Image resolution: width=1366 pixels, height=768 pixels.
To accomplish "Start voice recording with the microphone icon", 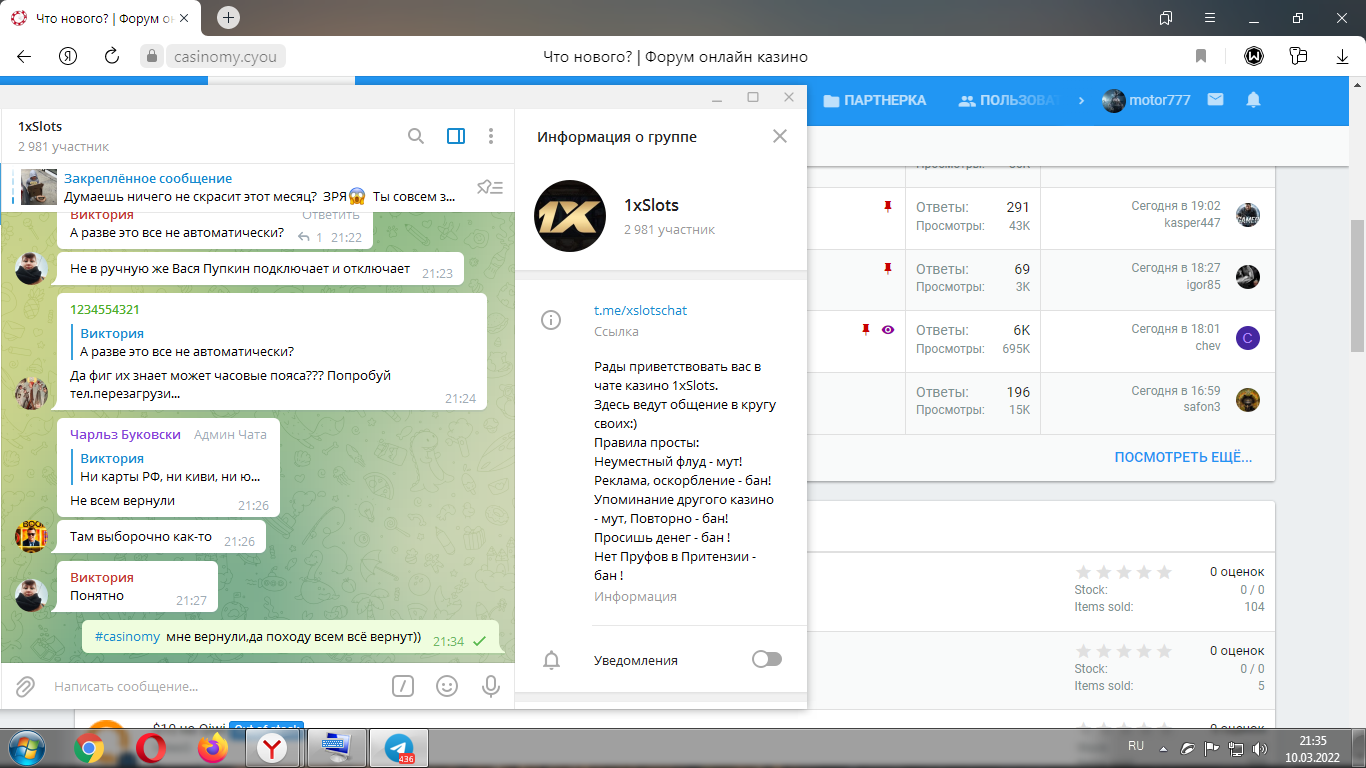I will 491,686.
